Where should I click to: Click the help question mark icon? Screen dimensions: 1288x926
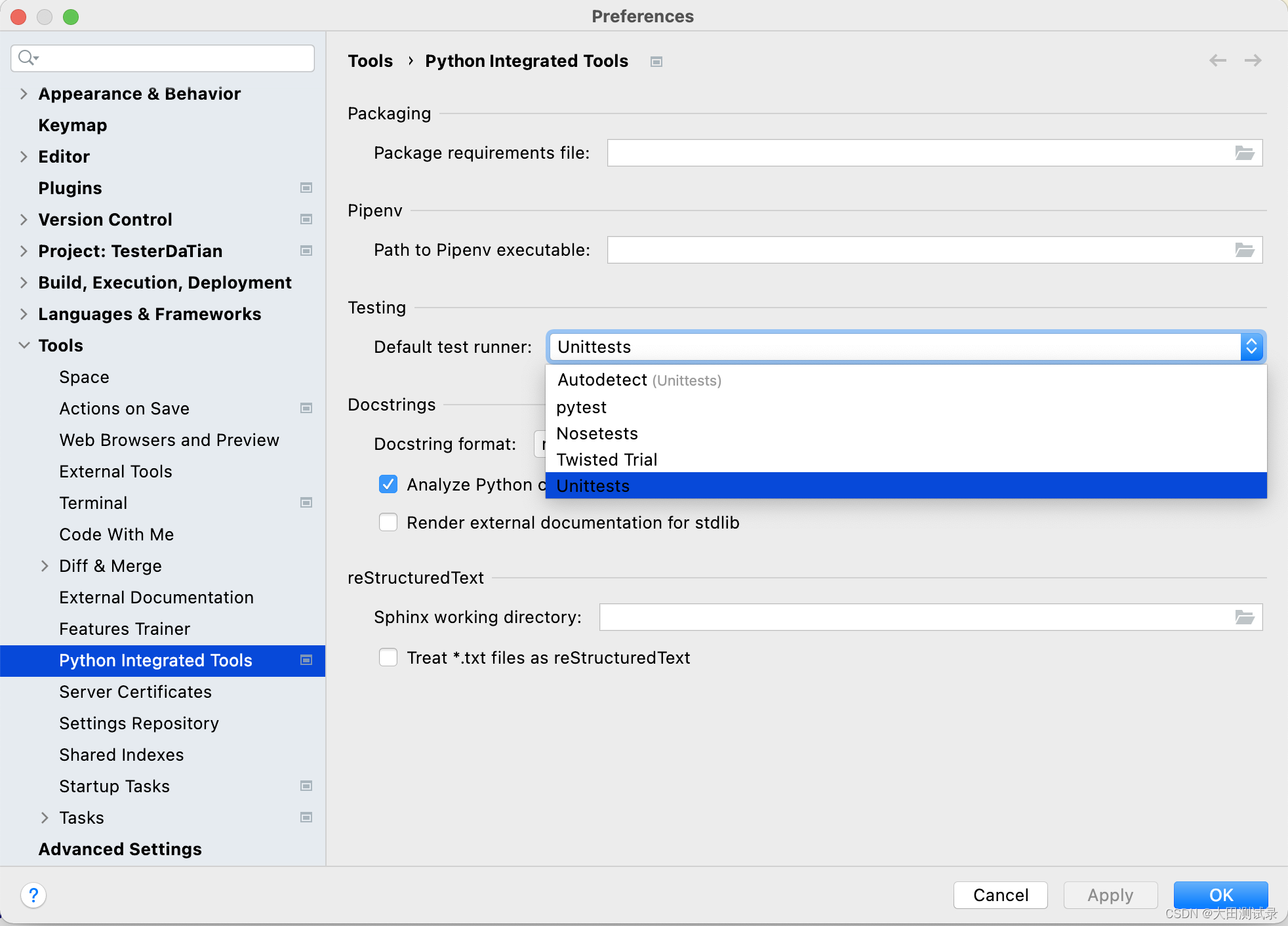(x=33, y=895)
